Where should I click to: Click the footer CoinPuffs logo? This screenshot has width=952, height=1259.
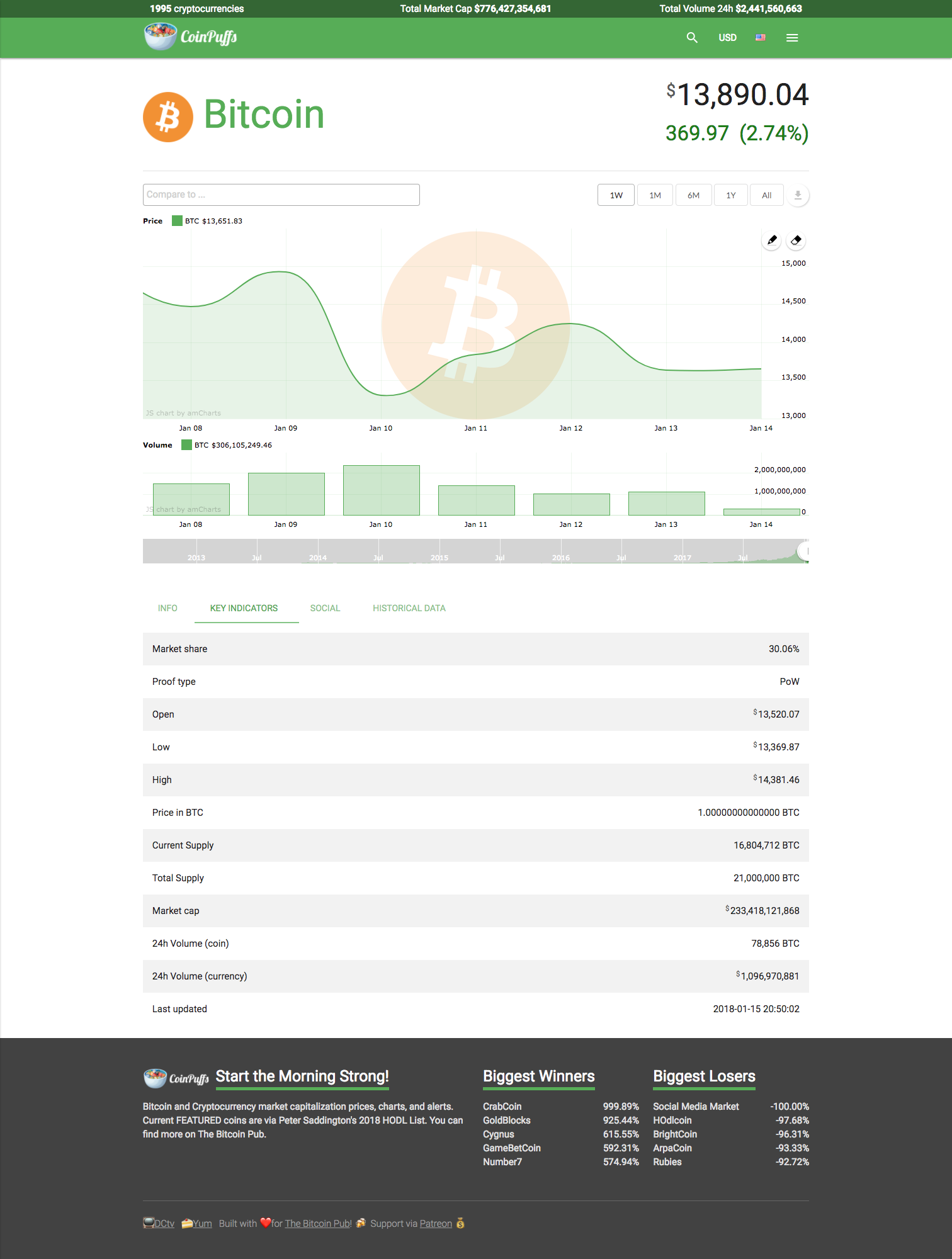coord(176,1078)
